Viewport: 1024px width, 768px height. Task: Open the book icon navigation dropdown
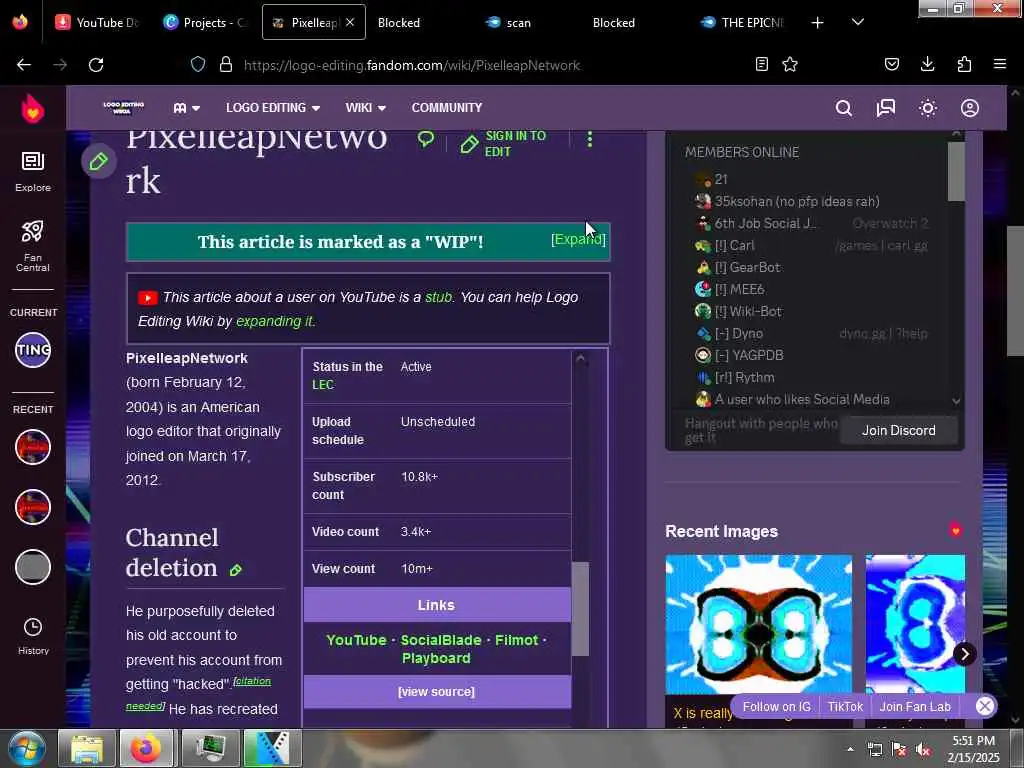pos(186,108)
